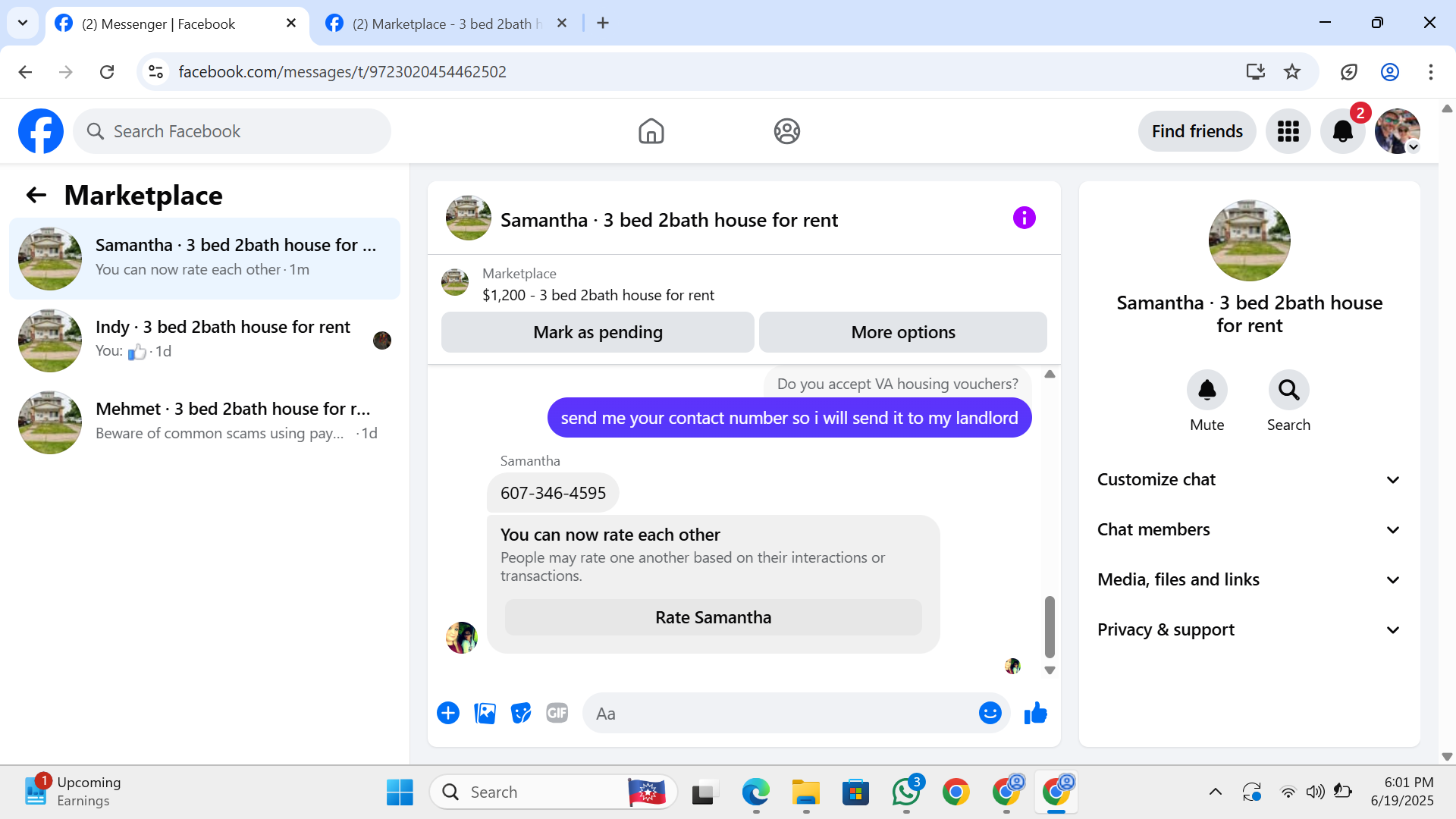1456x819 pixels.
Task: Open more actions with the plus icon
Action: coord(448,713)
